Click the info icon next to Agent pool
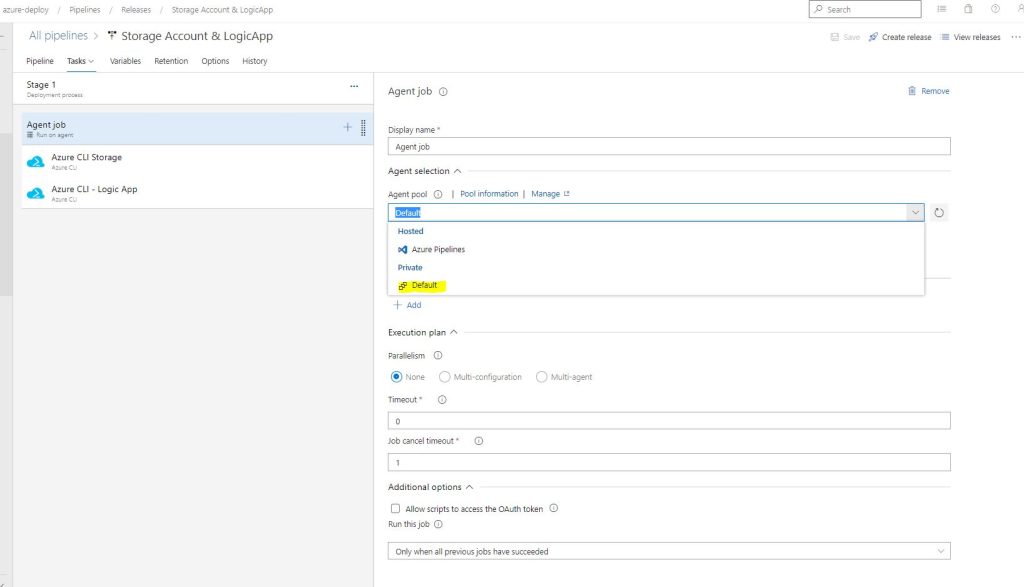This screenshot has height=587, width=1024. coord(438,194)
